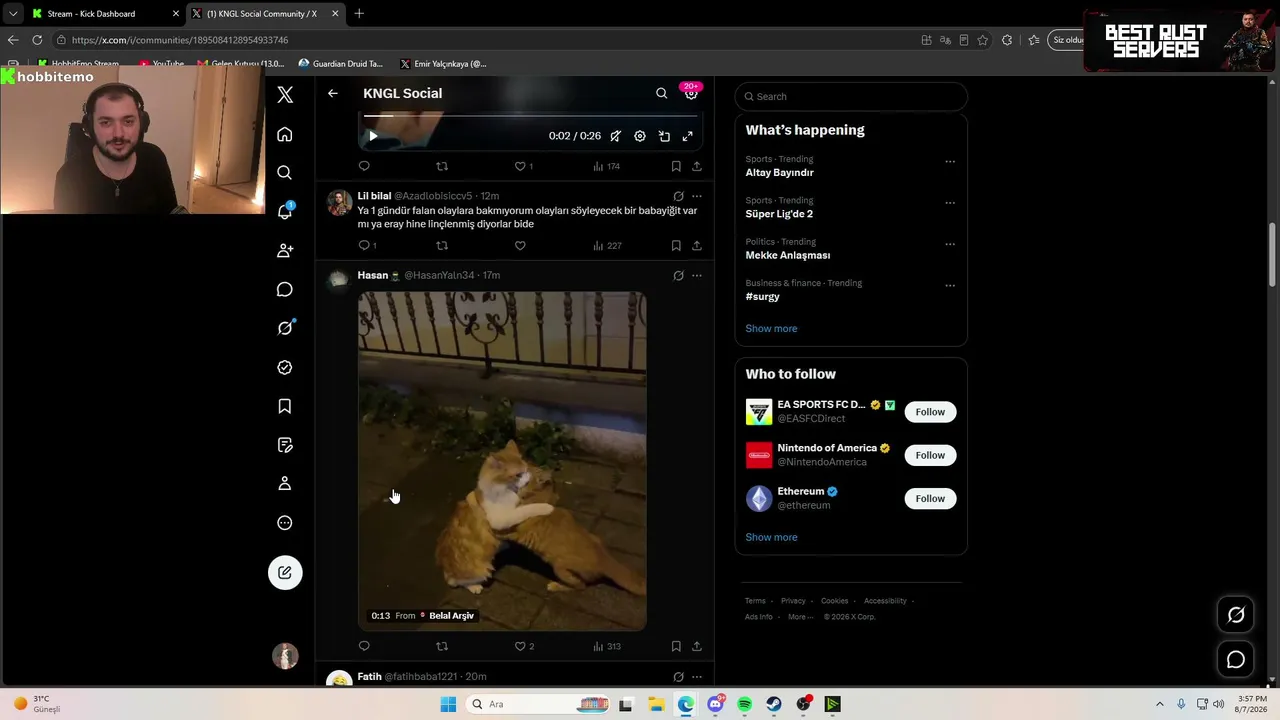
Task: Open the footer More dropdown
Action: click(x=800, y=617)
